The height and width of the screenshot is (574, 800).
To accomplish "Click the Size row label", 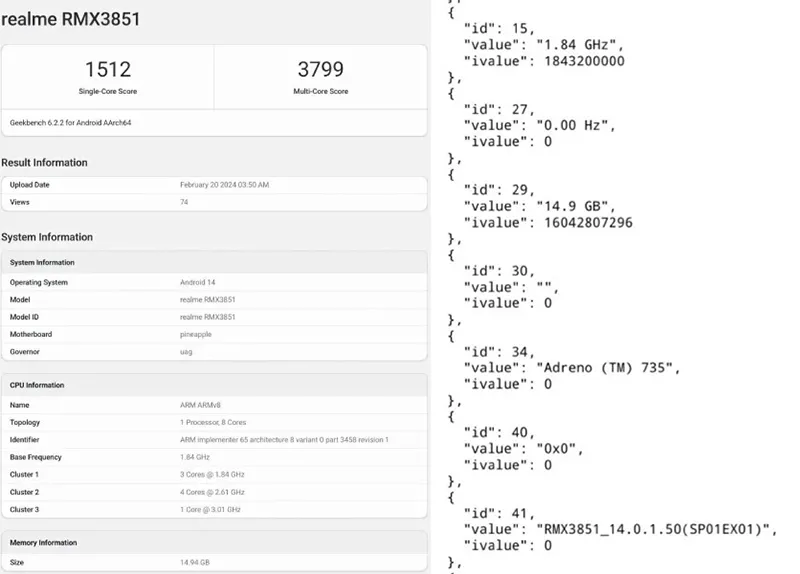I will tap(17, 562).
